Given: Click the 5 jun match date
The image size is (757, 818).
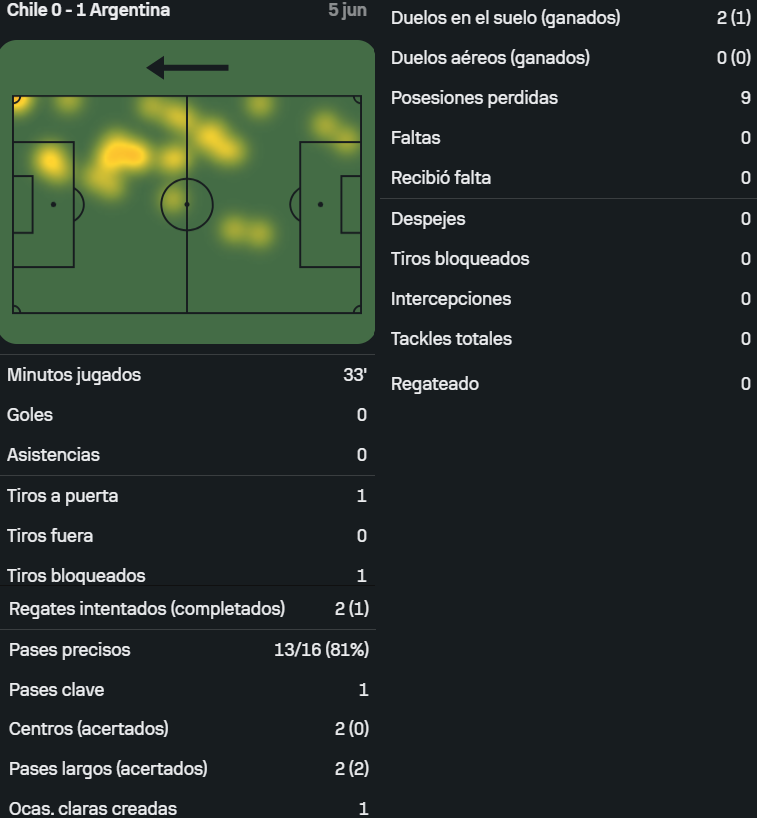Looking at the screenshot, I should coord(347,10).
